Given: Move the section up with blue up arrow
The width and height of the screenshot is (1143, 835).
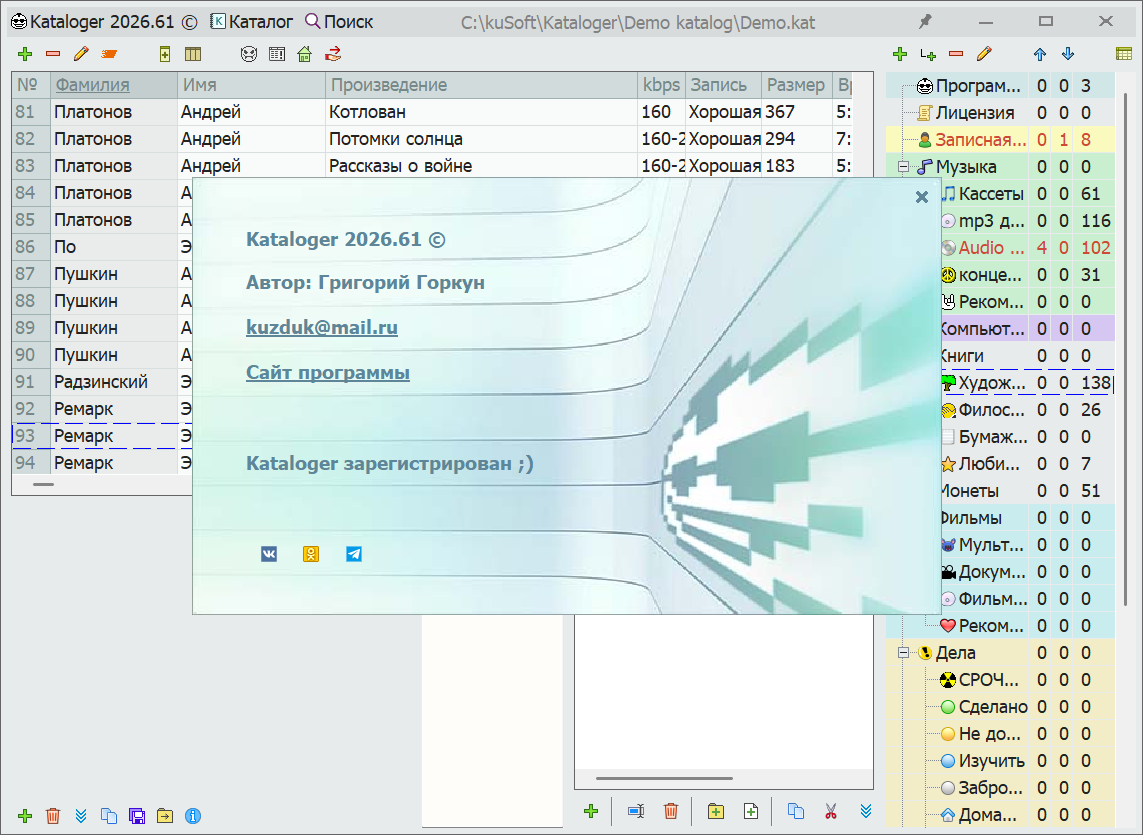Looking at the screenshot, I should click(x=1040, y=54).
